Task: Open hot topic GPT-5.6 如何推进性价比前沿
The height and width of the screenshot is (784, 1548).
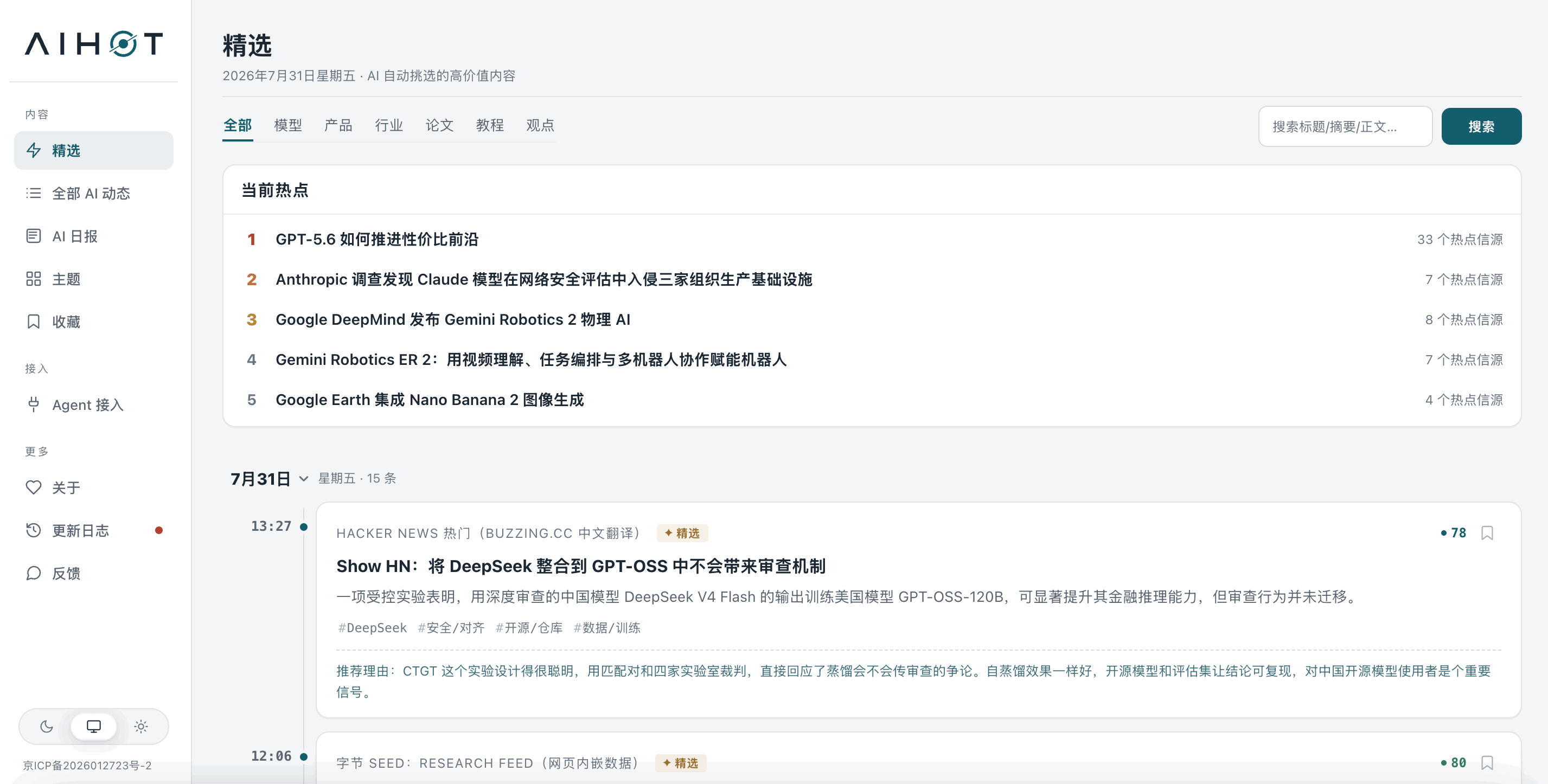Action: tap(377, 239)
